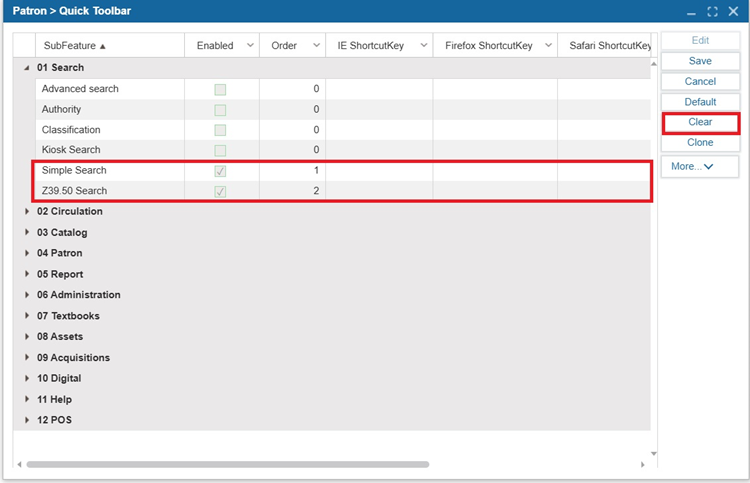
Task: Open the Order column dropdown arrow
Action: [316, 46]
